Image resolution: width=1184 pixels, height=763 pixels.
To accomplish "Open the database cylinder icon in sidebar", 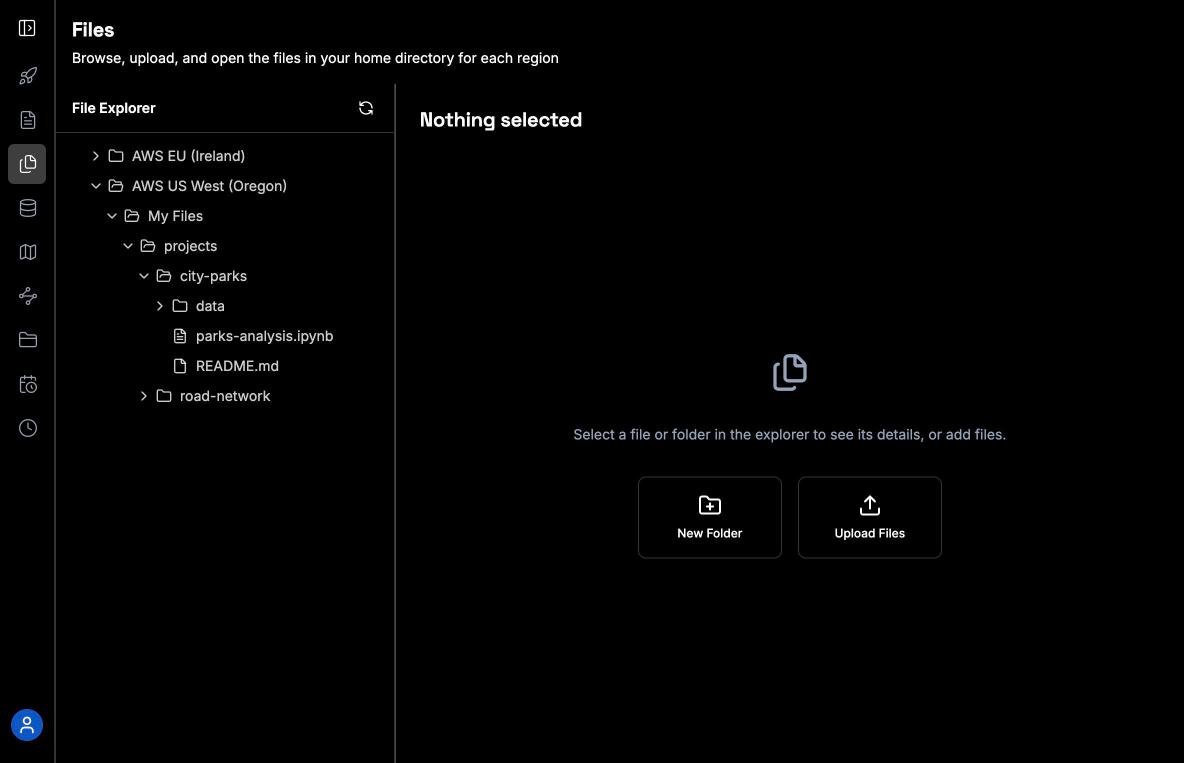I will point(27,208).
